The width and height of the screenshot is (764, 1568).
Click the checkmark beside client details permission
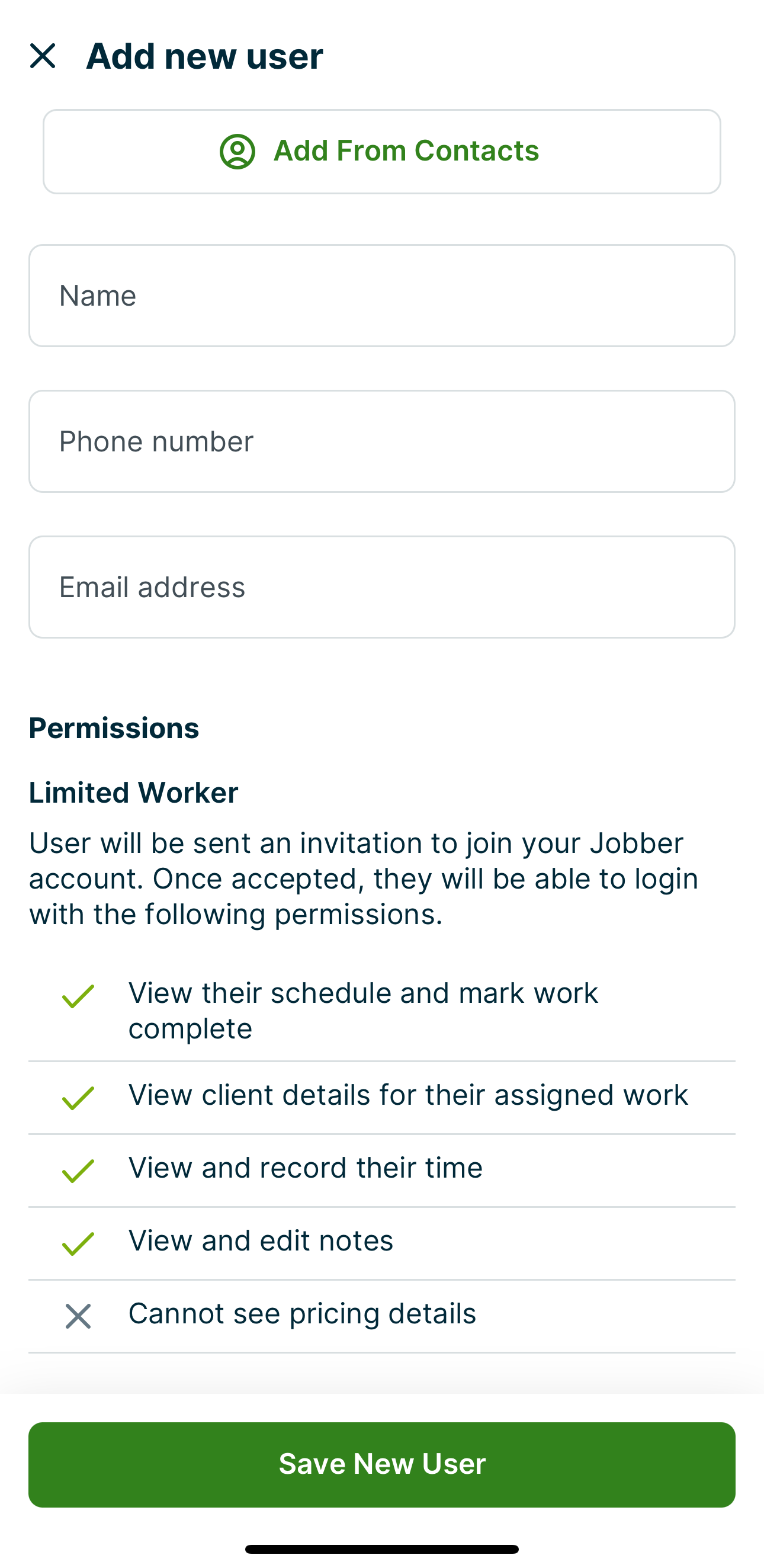pos(78,1098)
